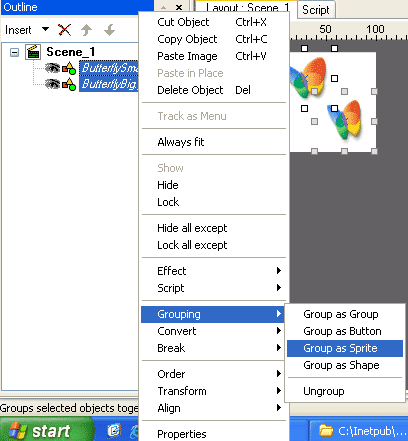Open the Insert dropdown arrow
408x441 pixels.
click(45, 29)
